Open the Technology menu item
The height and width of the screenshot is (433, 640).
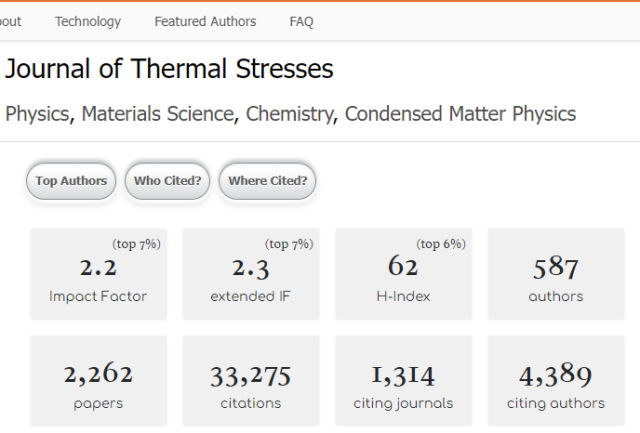tap(88, 22)
